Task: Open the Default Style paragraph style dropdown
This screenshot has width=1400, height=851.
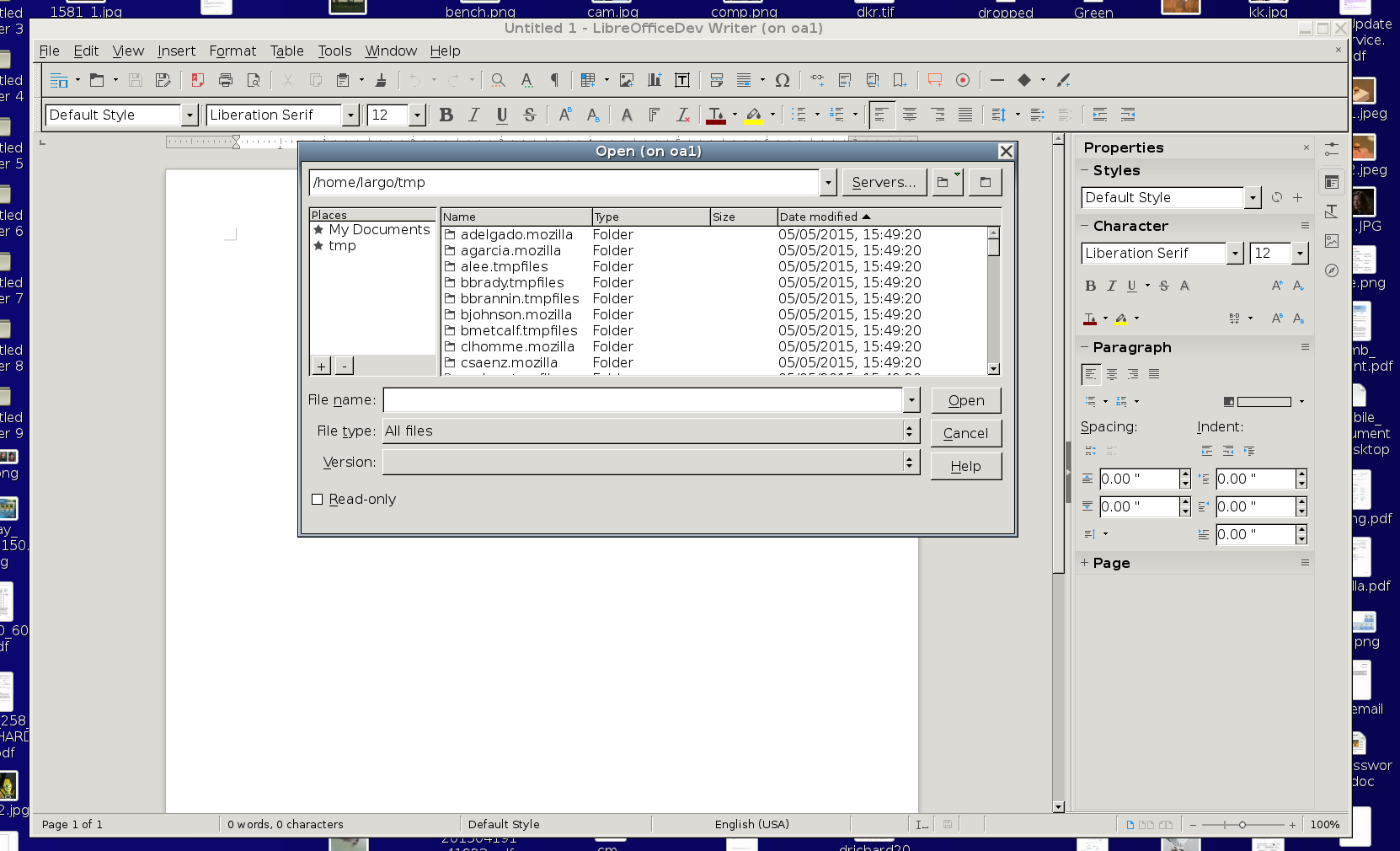Action: 190,115
